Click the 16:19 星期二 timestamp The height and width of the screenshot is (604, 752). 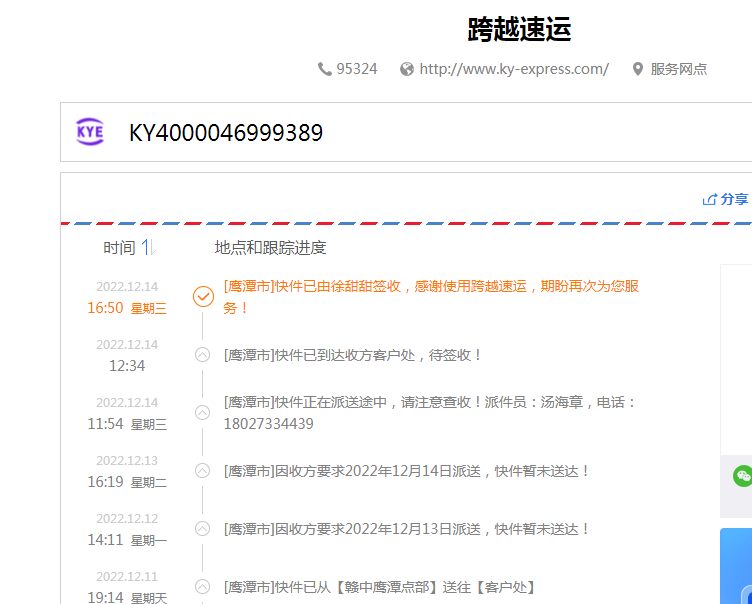tap(127, 482)
